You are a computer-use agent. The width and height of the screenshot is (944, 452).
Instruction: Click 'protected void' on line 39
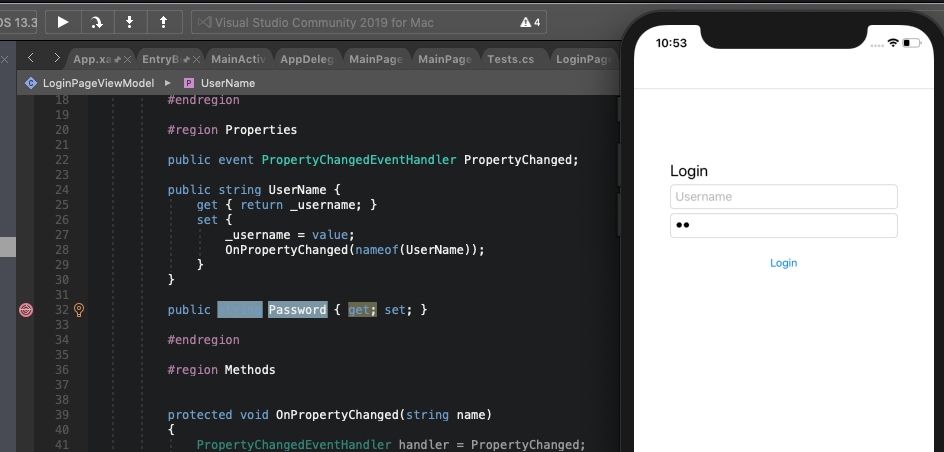pyautogui.click(x=218, y=415)
